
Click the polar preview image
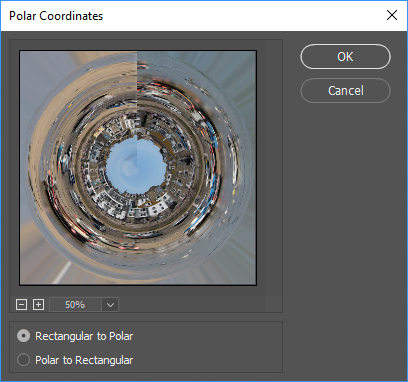[x=138, y=168]
